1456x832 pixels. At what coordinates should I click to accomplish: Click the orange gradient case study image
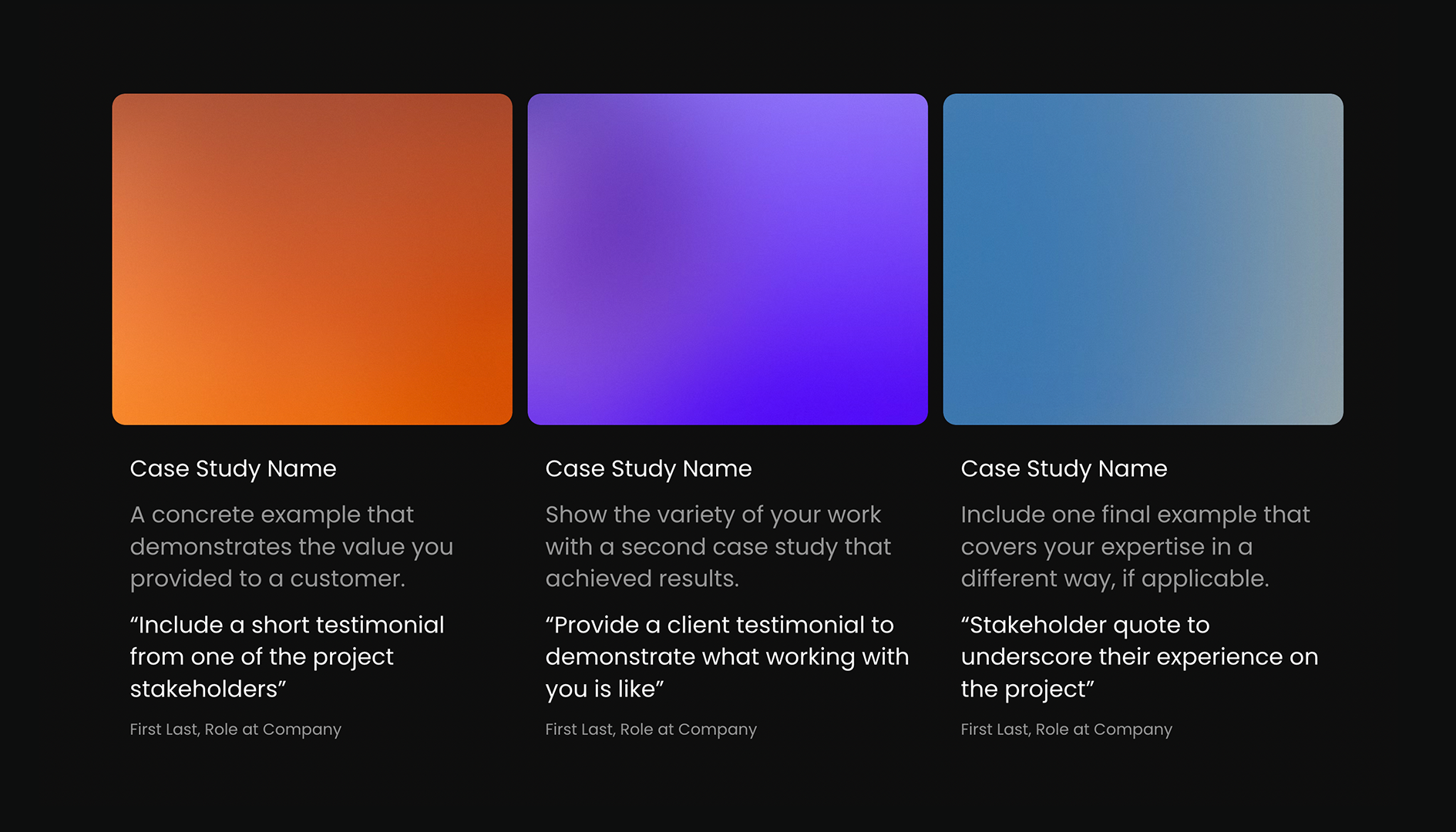click(x=312, y=260)
